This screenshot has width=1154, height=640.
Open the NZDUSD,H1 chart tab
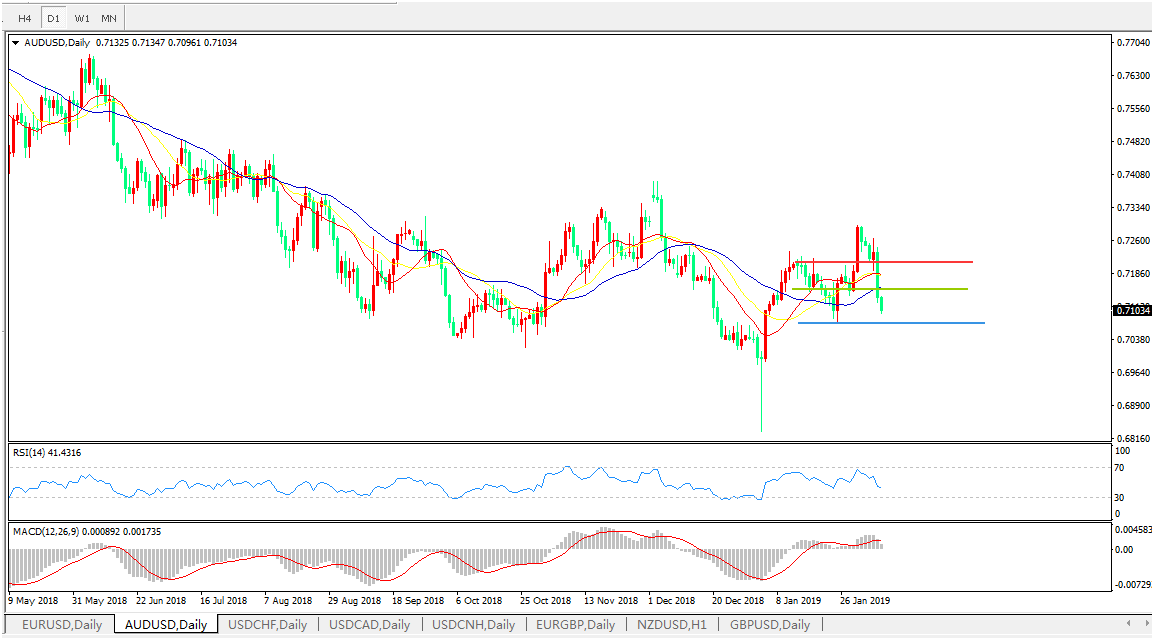pos(673,625)
